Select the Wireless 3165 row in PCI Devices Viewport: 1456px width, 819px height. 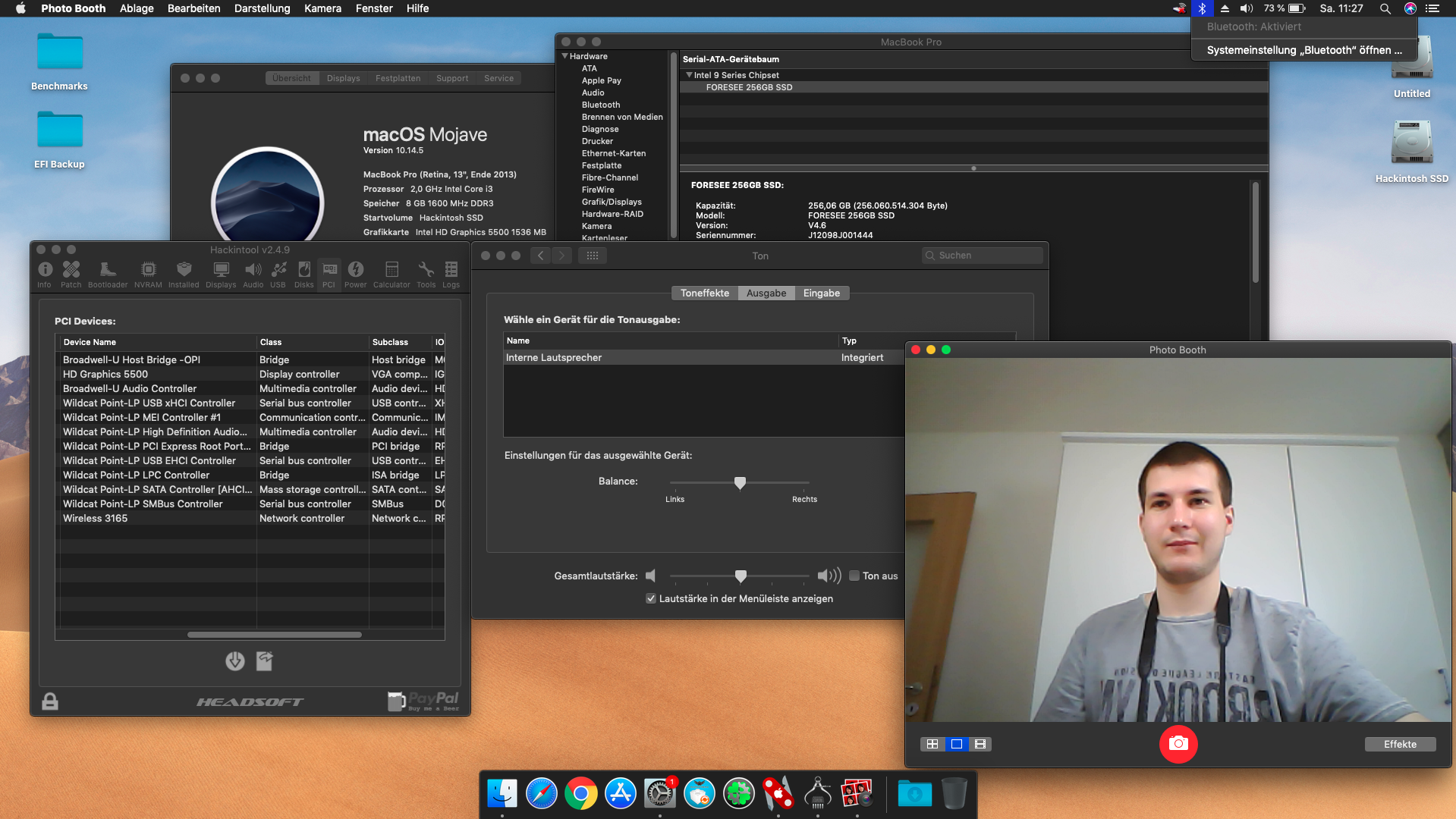pos(250,518)
